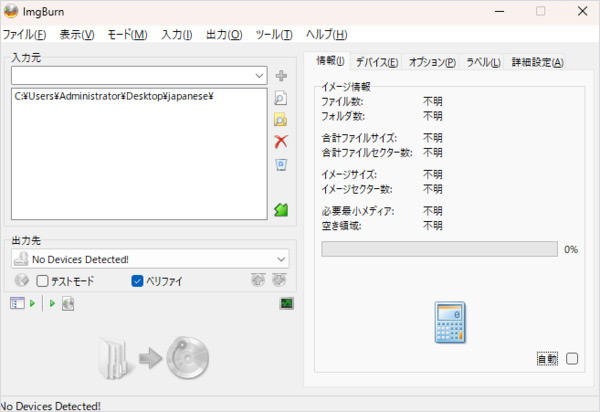Close the ImgBurn window
The height and width of the screenshot is (412, 600).
pos(582,11)
